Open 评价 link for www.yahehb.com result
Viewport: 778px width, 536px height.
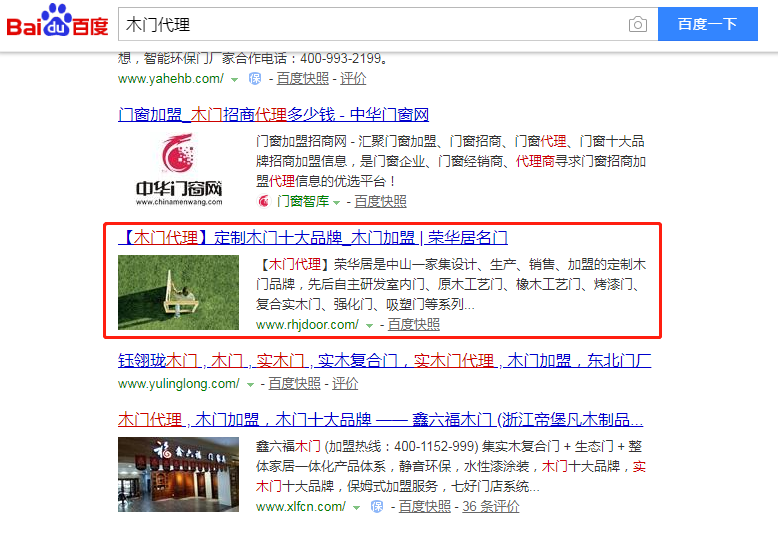(353, 78)
